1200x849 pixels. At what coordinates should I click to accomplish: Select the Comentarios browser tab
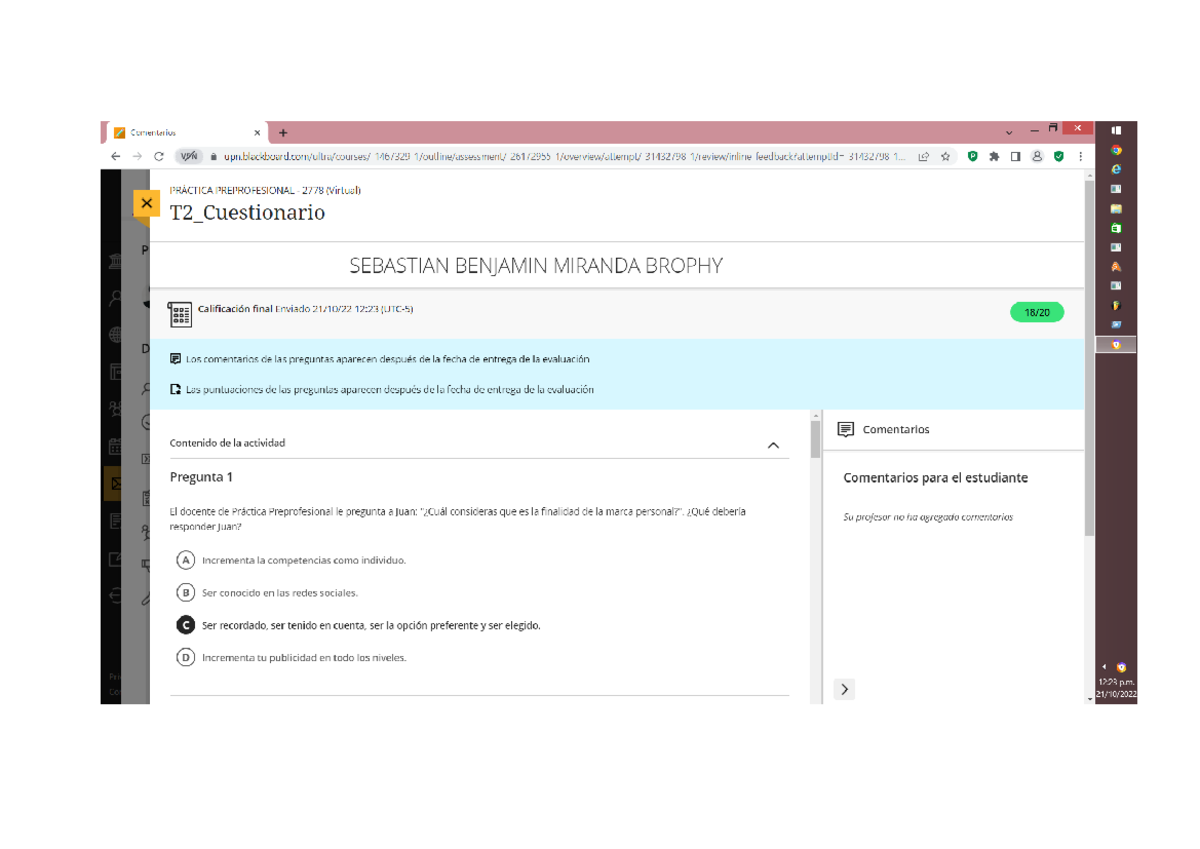[180, 132]
